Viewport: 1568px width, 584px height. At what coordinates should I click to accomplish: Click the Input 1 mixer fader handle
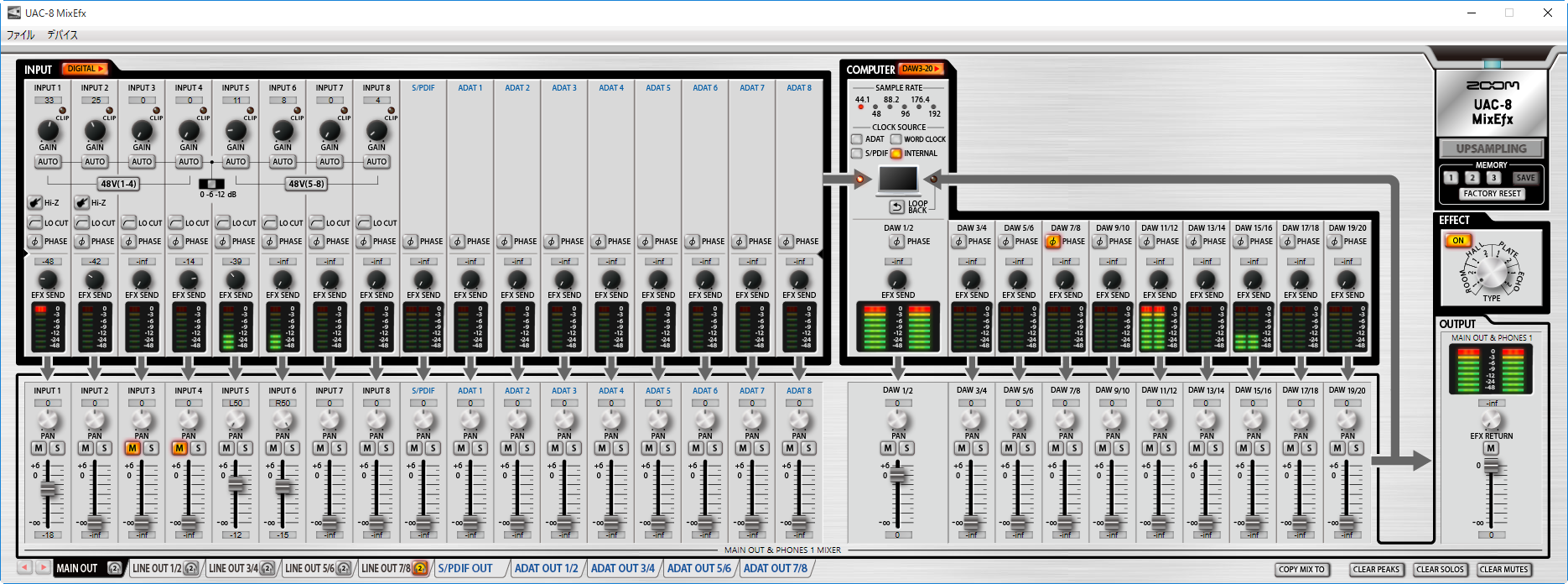[49, 490]
